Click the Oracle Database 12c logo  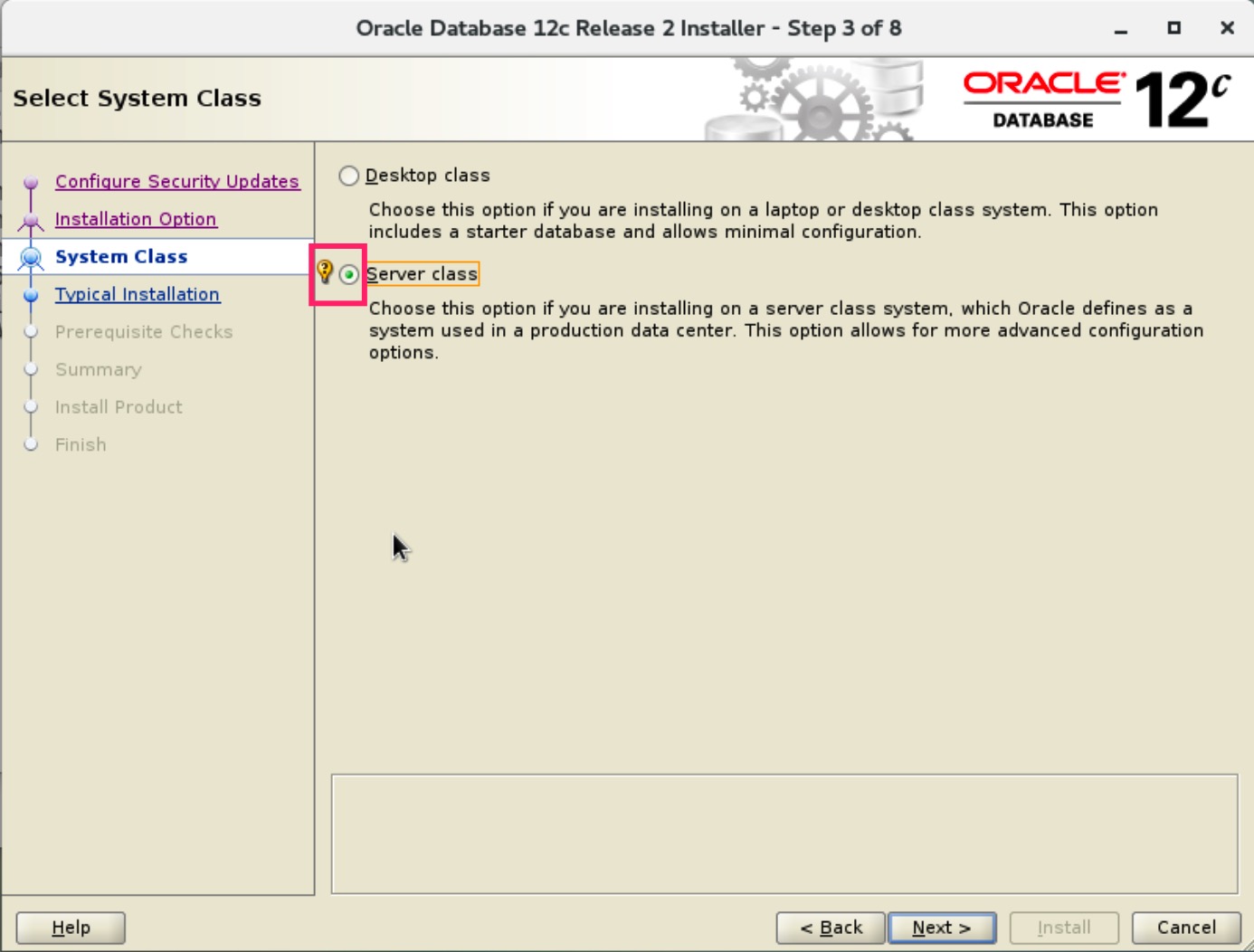1097,100
